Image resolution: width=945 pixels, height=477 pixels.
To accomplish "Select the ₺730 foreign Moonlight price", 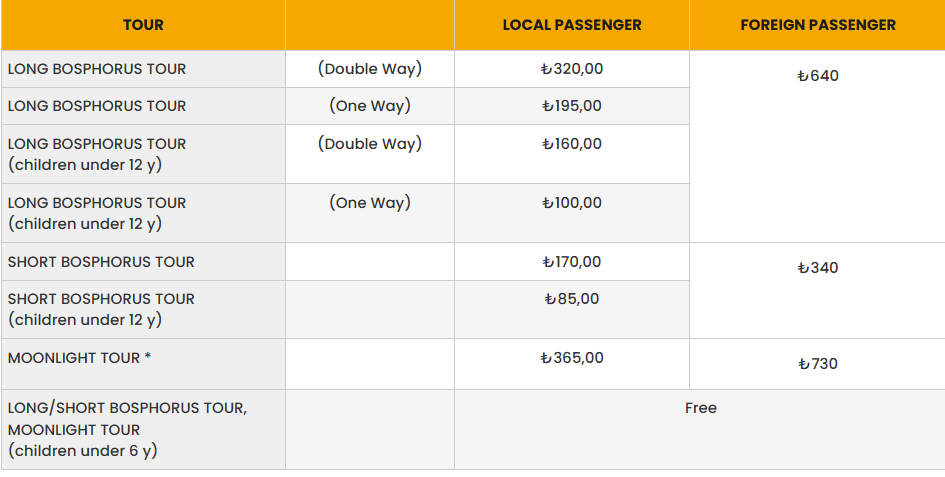I will tap(818, 364).
